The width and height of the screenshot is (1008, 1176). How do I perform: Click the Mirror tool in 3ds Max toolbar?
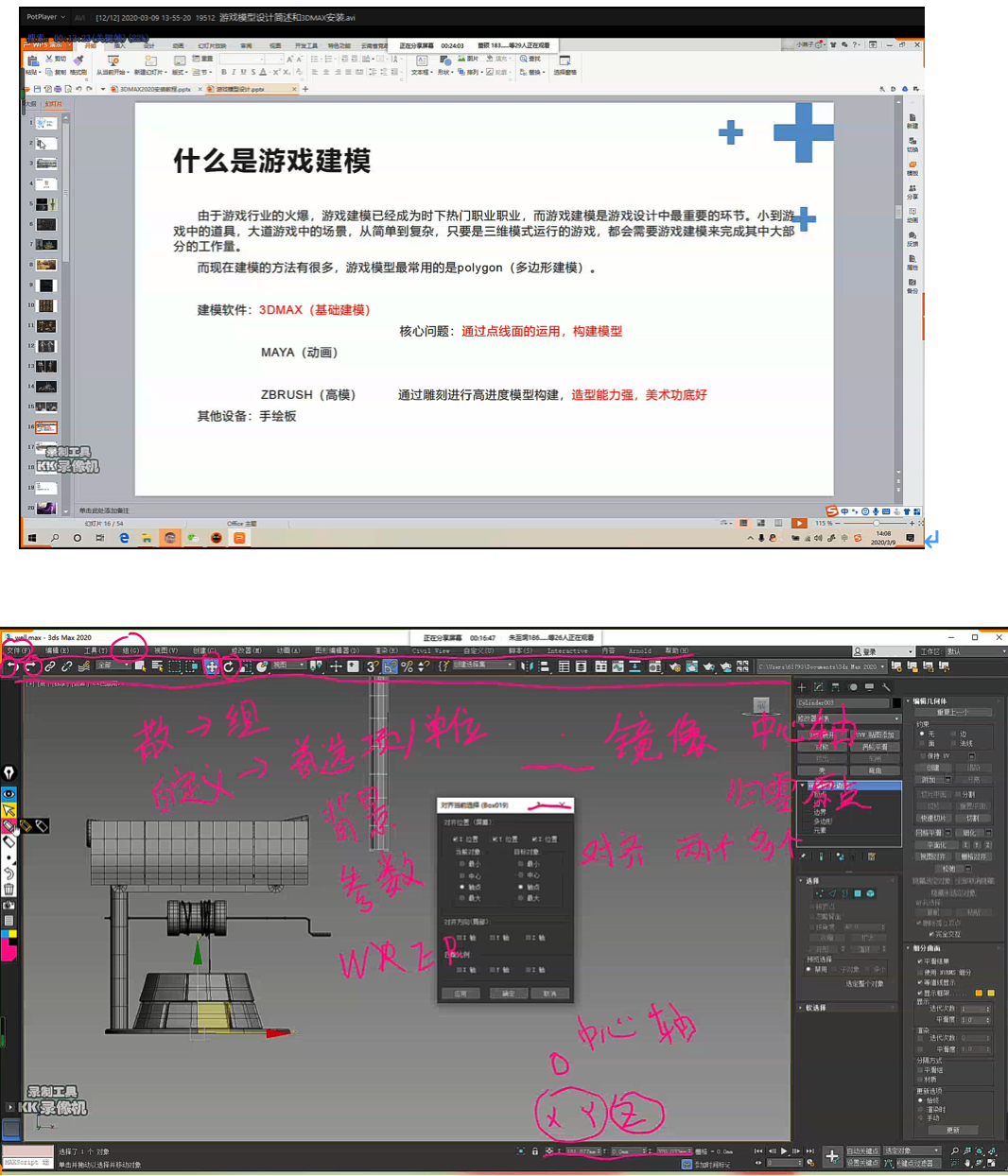pyautogui.click(x=527, y=666)
